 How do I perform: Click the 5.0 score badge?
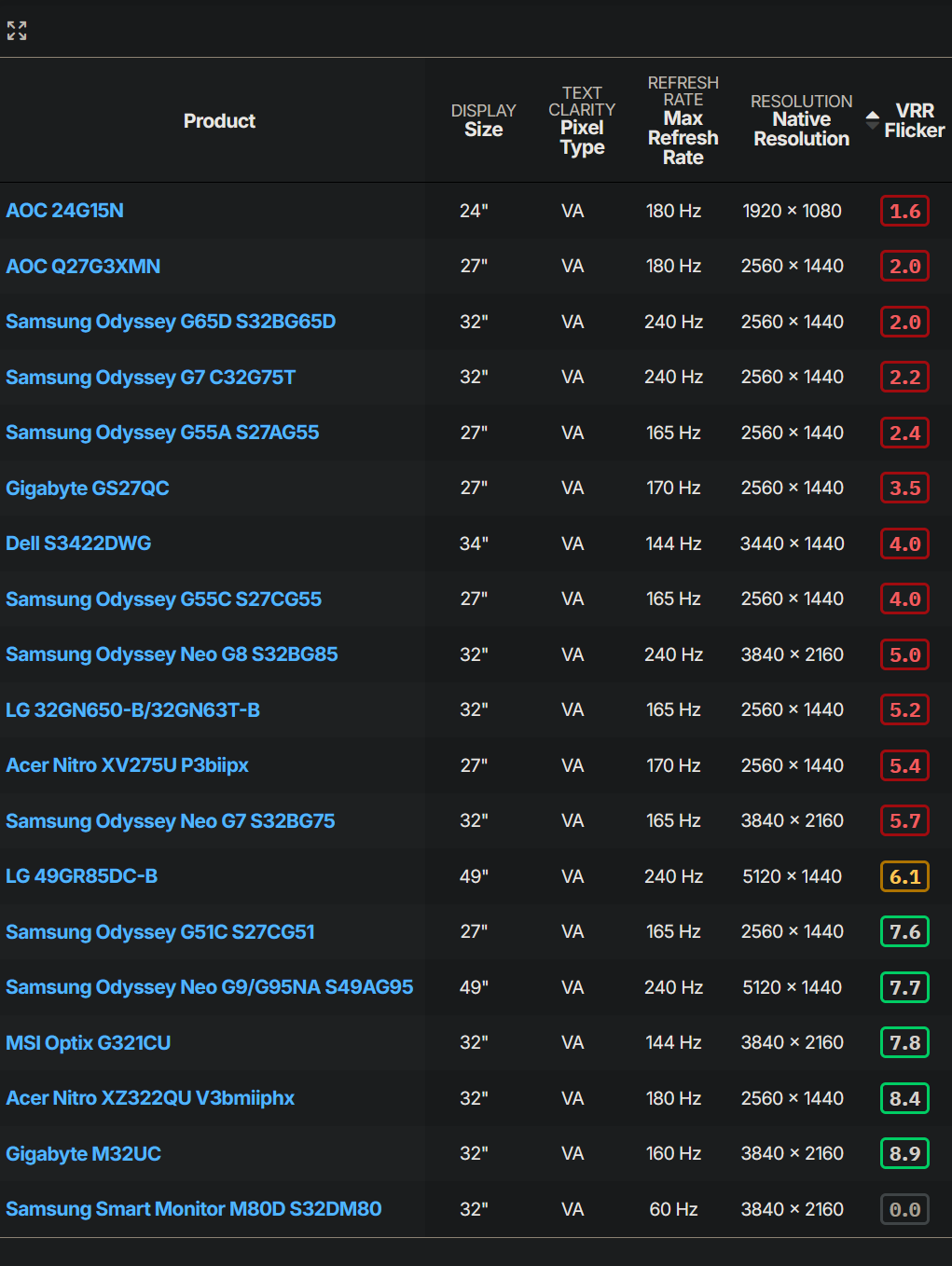coord(904,654)
